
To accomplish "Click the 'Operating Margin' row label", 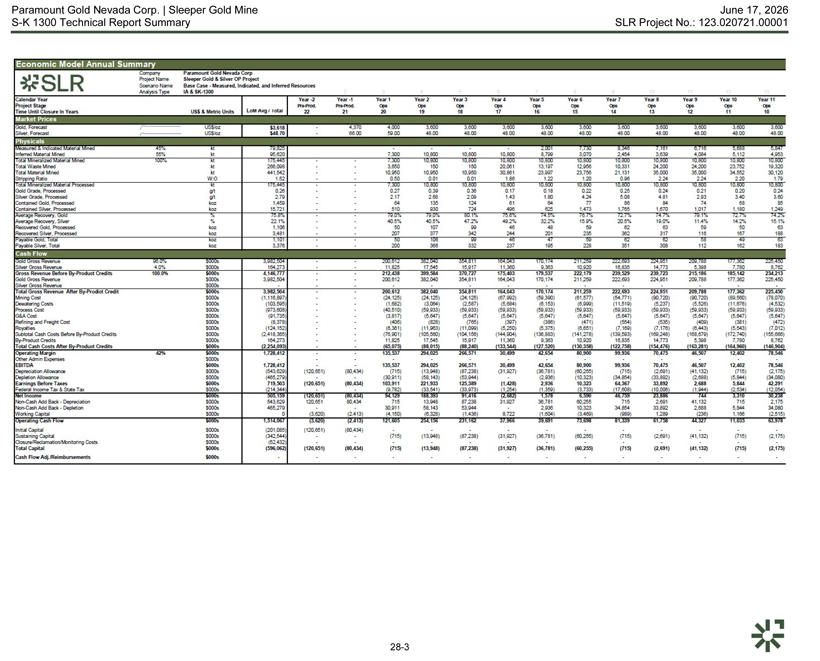I will pos(36,353).
